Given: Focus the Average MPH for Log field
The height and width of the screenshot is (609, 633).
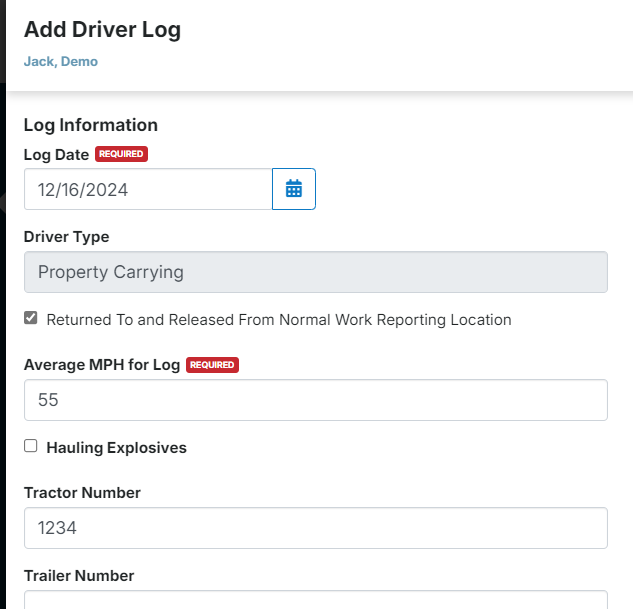Looking at the screenshot, I should tap(316, 400).
